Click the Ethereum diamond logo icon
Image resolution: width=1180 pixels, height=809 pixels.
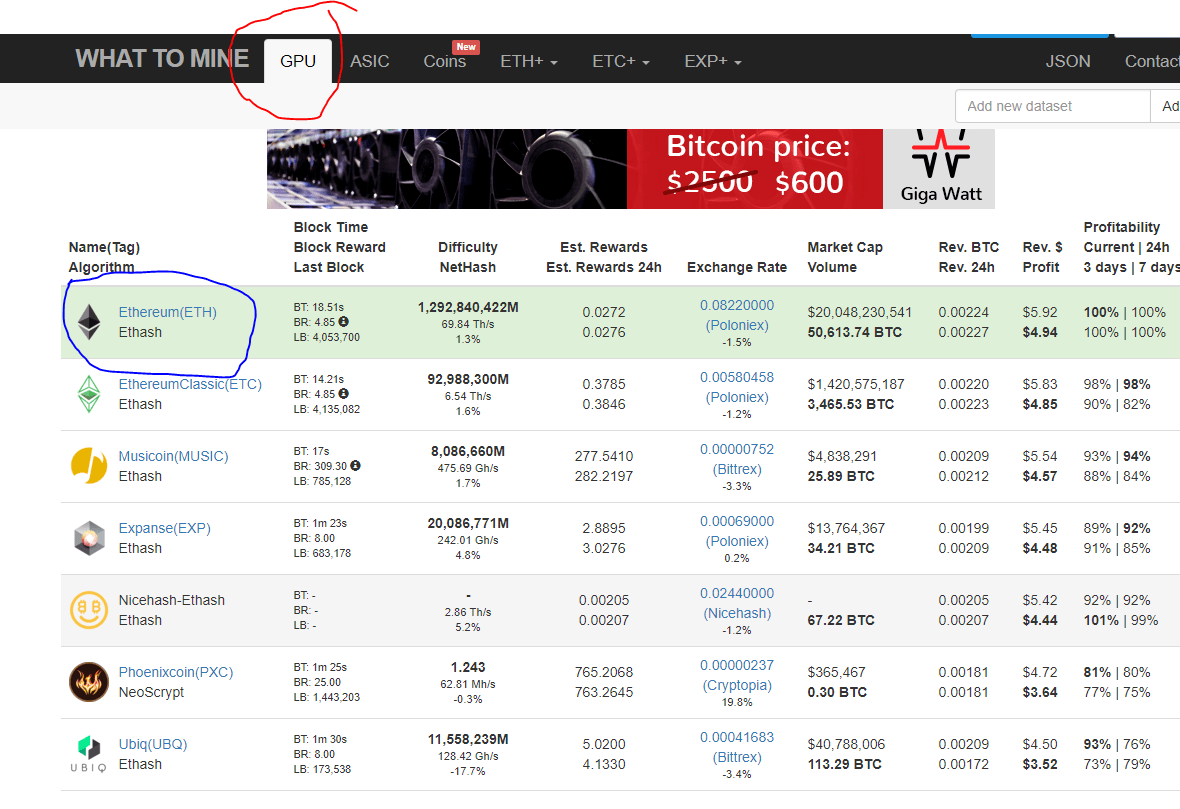click(x=90, y=322)
